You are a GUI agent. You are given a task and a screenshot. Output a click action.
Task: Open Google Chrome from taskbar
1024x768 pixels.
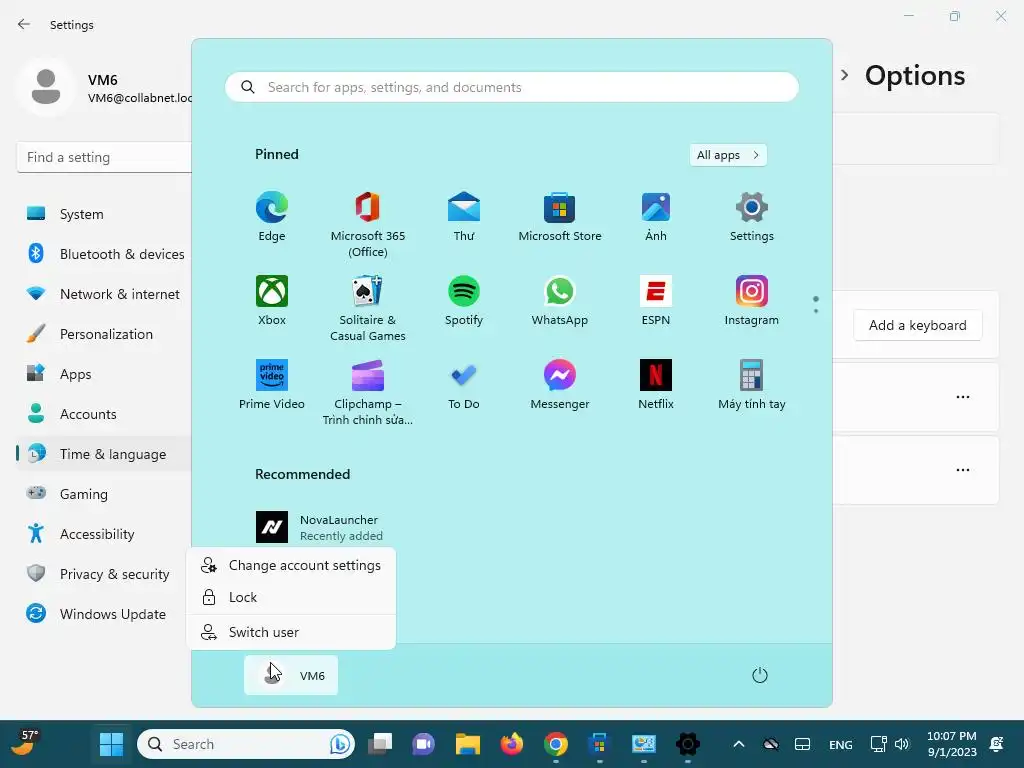tap(556, 744)
